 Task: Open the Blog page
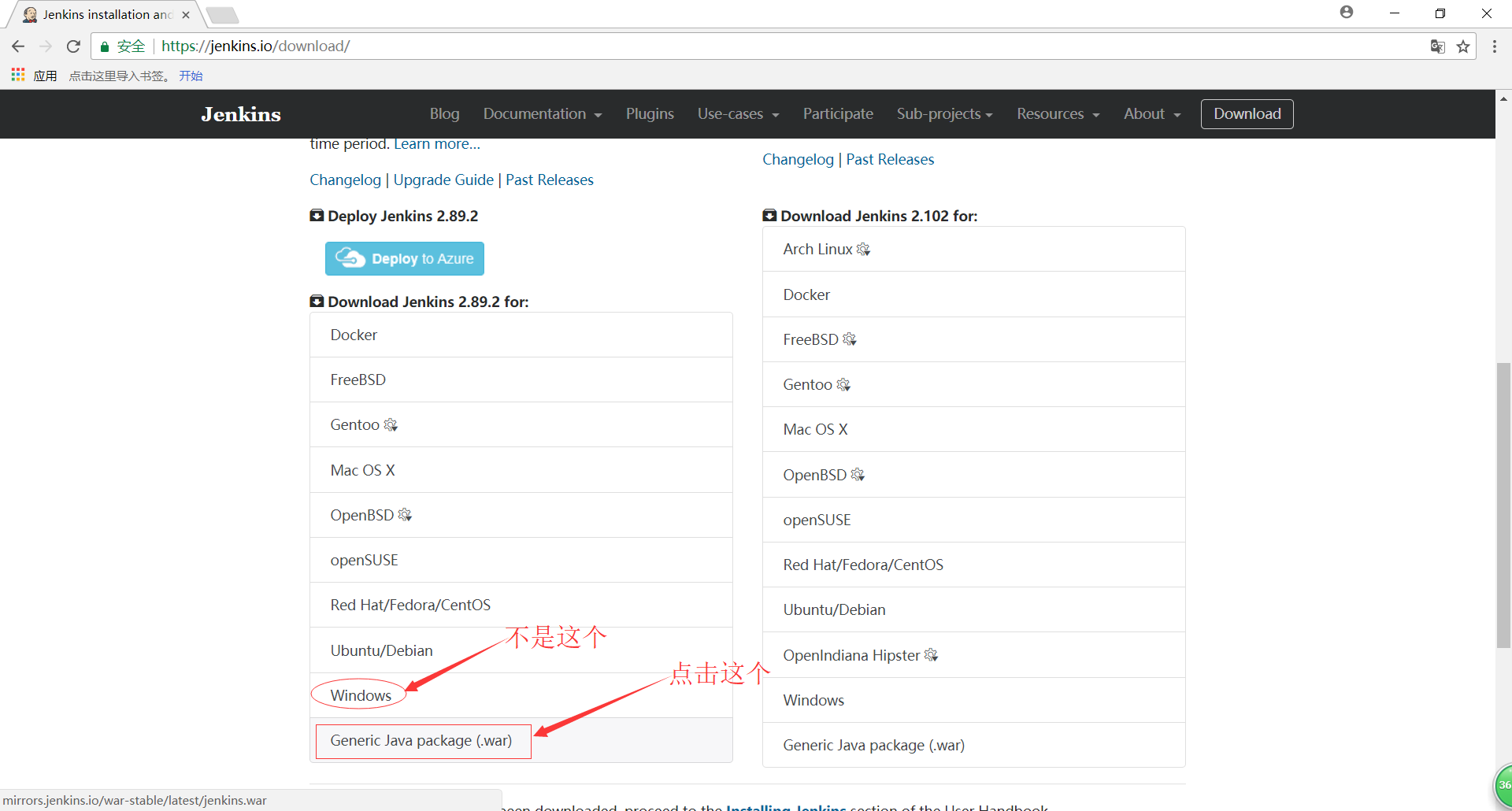[x=444, y=114]
